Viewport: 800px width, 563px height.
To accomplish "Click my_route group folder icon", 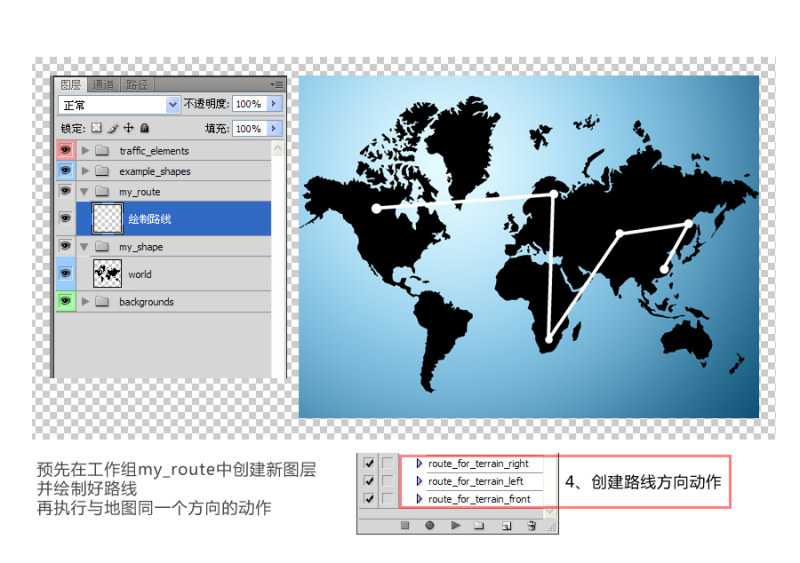I will 103,191.
